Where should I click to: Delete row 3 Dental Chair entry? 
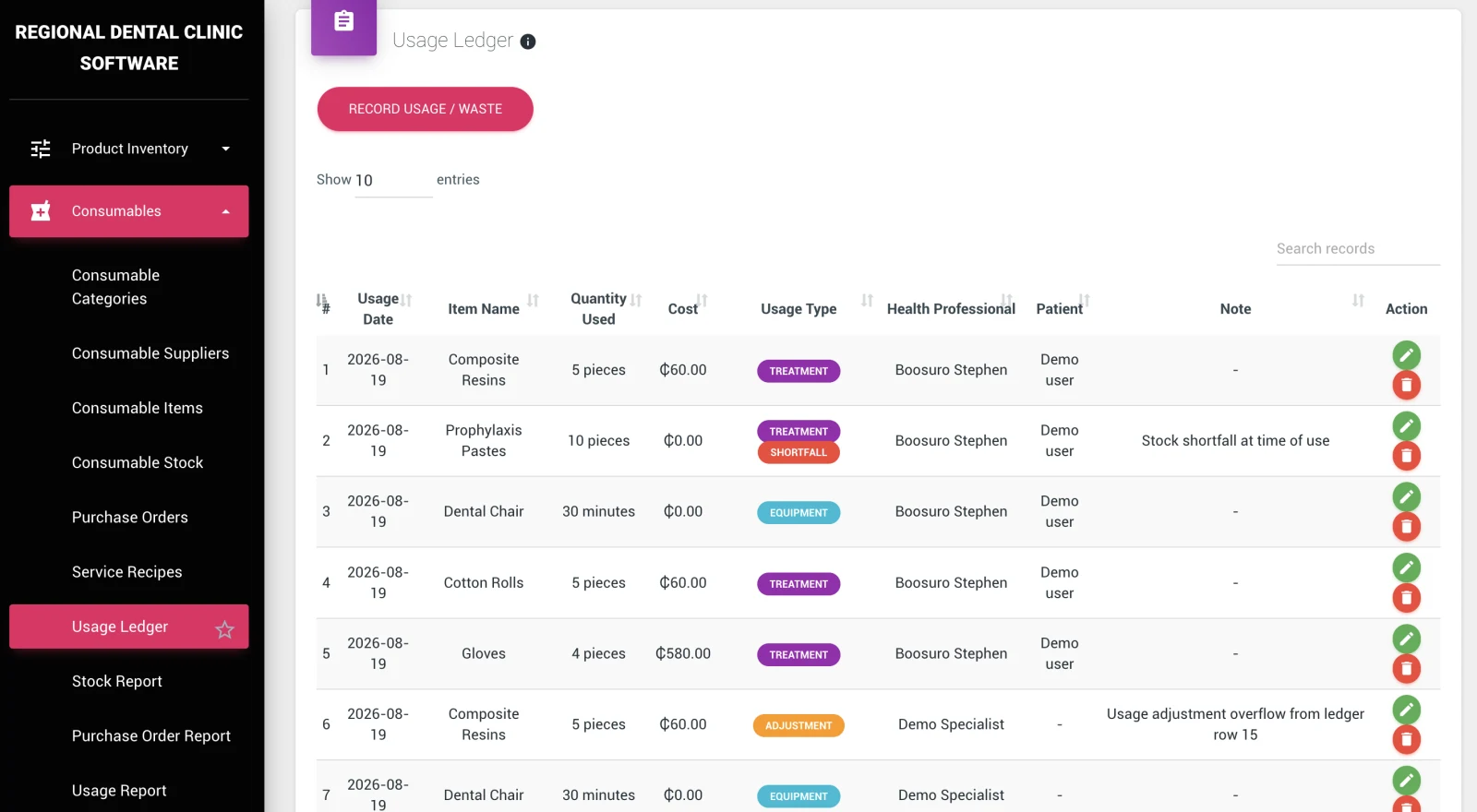coord(1406,527)
